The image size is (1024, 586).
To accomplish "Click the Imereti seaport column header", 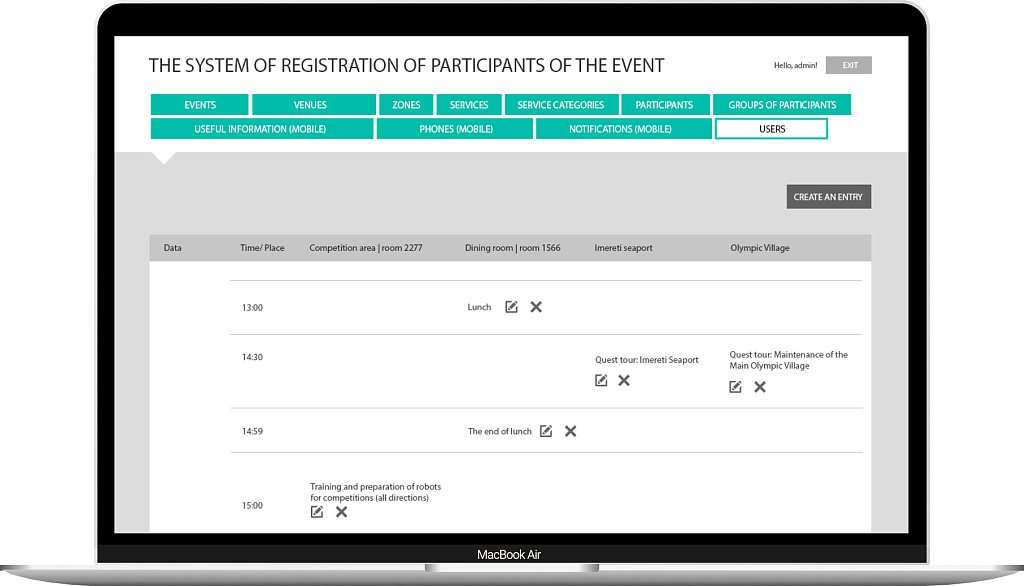I will point(624,248).
